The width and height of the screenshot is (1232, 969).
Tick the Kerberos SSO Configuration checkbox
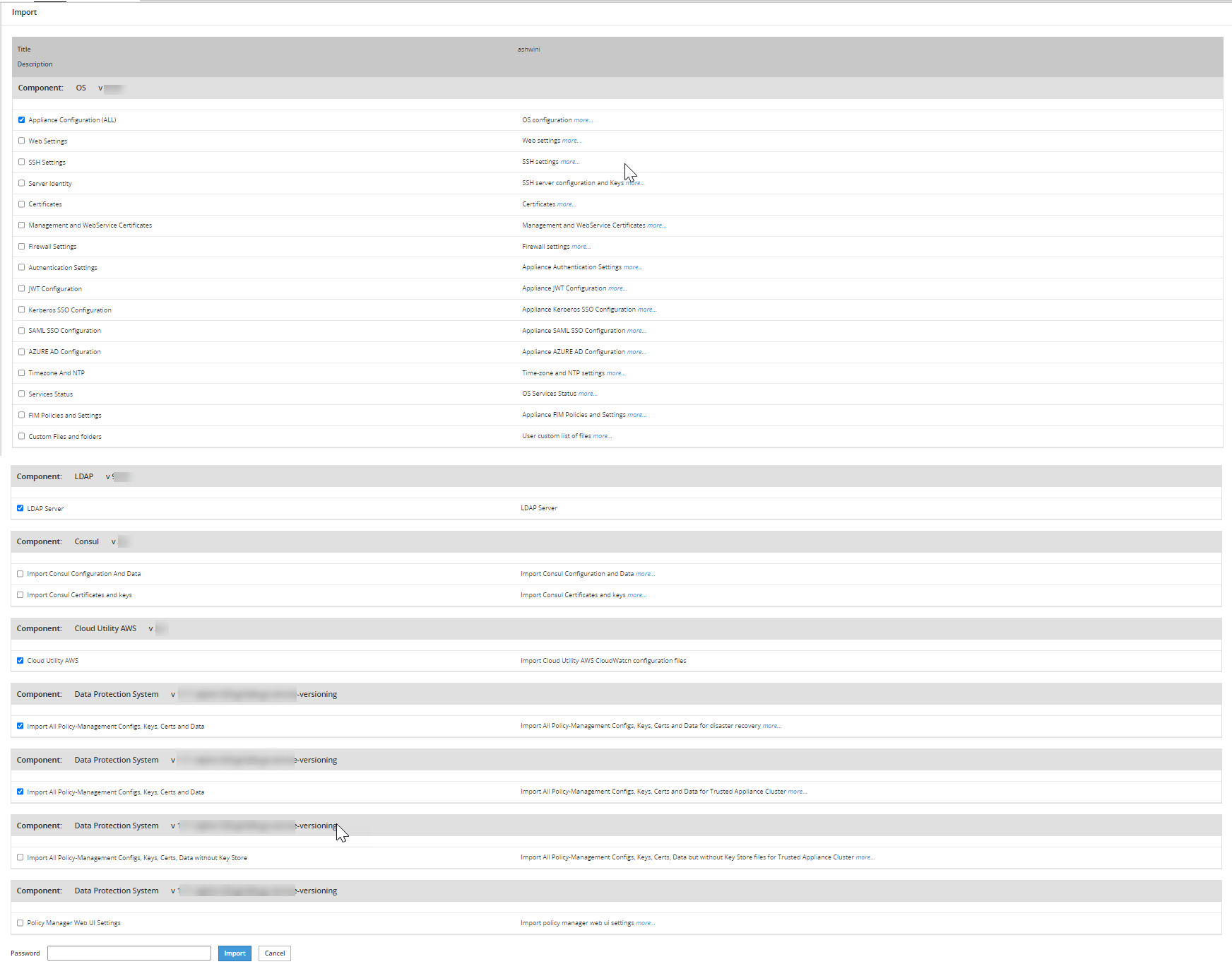click(21, 310)
